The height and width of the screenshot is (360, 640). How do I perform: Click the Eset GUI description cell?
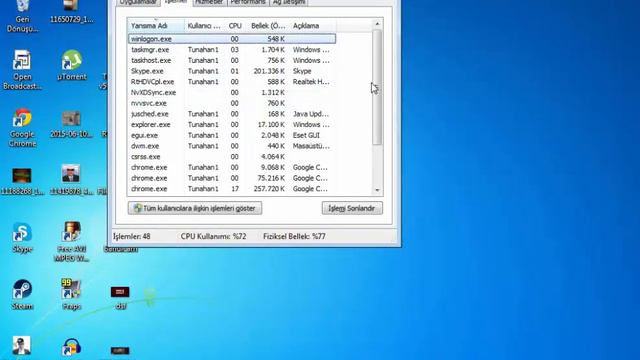[x=307, y=135]
